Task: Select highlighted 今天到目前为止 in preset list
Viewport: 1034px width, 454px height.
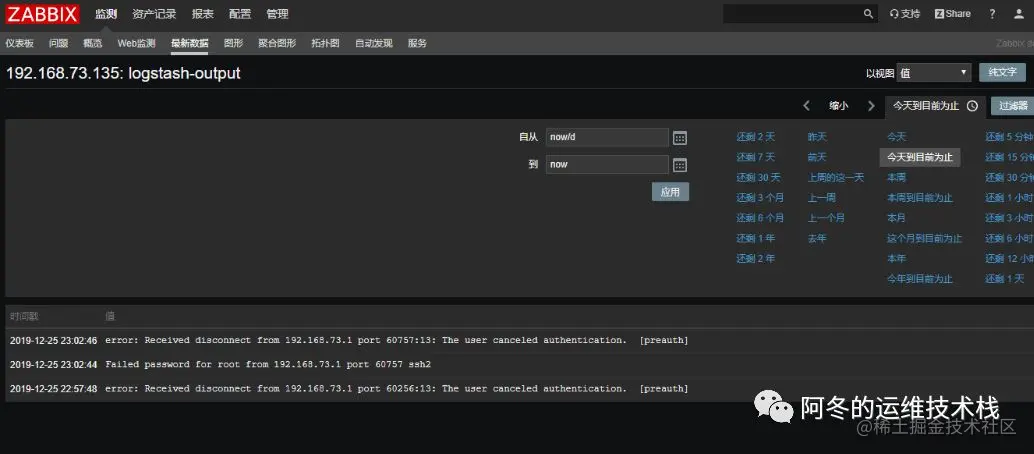Action: click(x=920, y=158)
